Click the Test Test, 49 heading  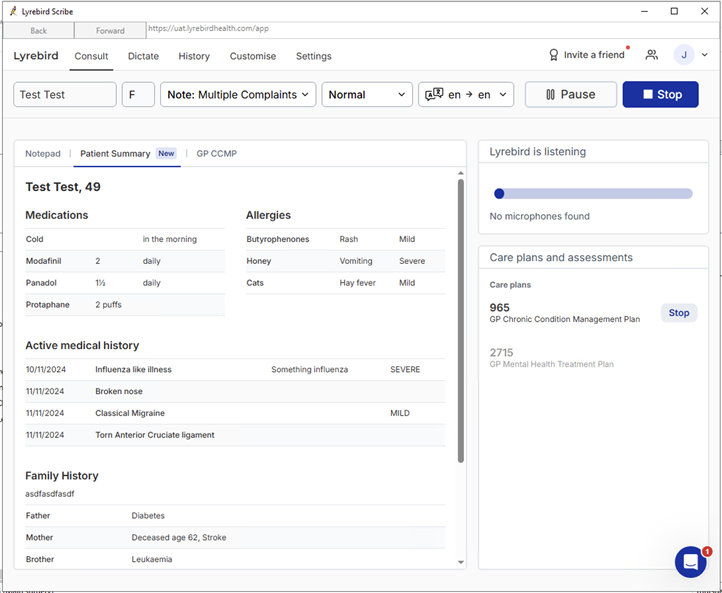tap(63, 187)
